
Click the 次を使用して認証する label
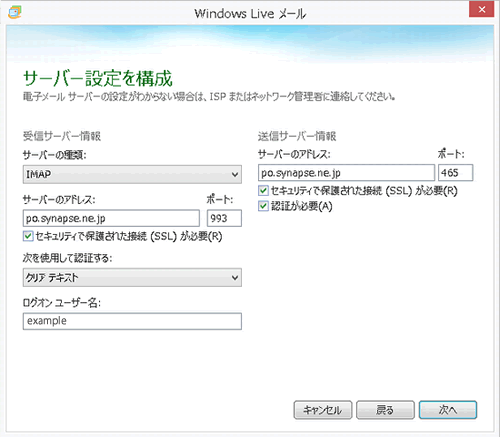tap(67, 258)
